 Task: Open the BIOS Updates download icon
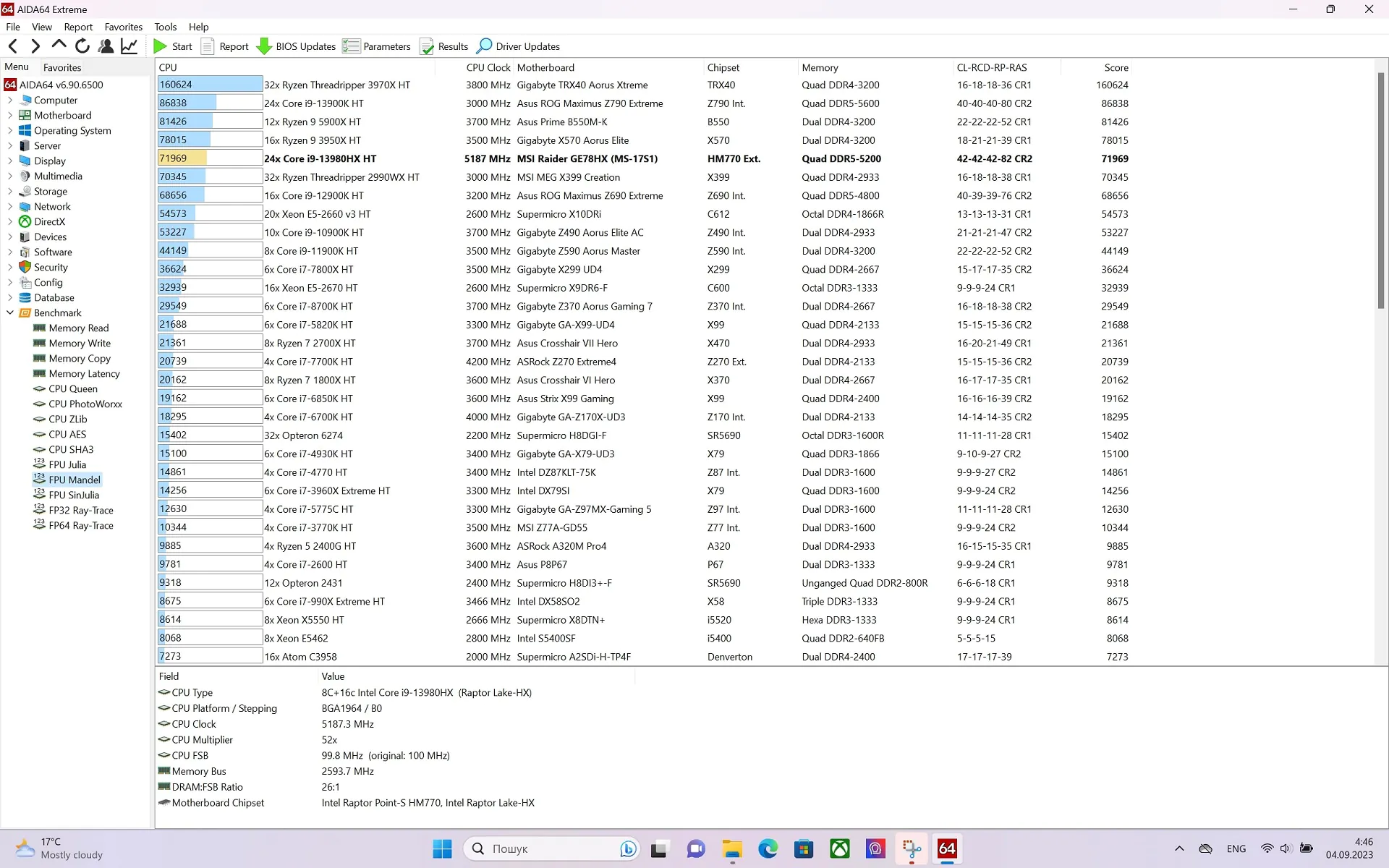[x=264, y=46]
